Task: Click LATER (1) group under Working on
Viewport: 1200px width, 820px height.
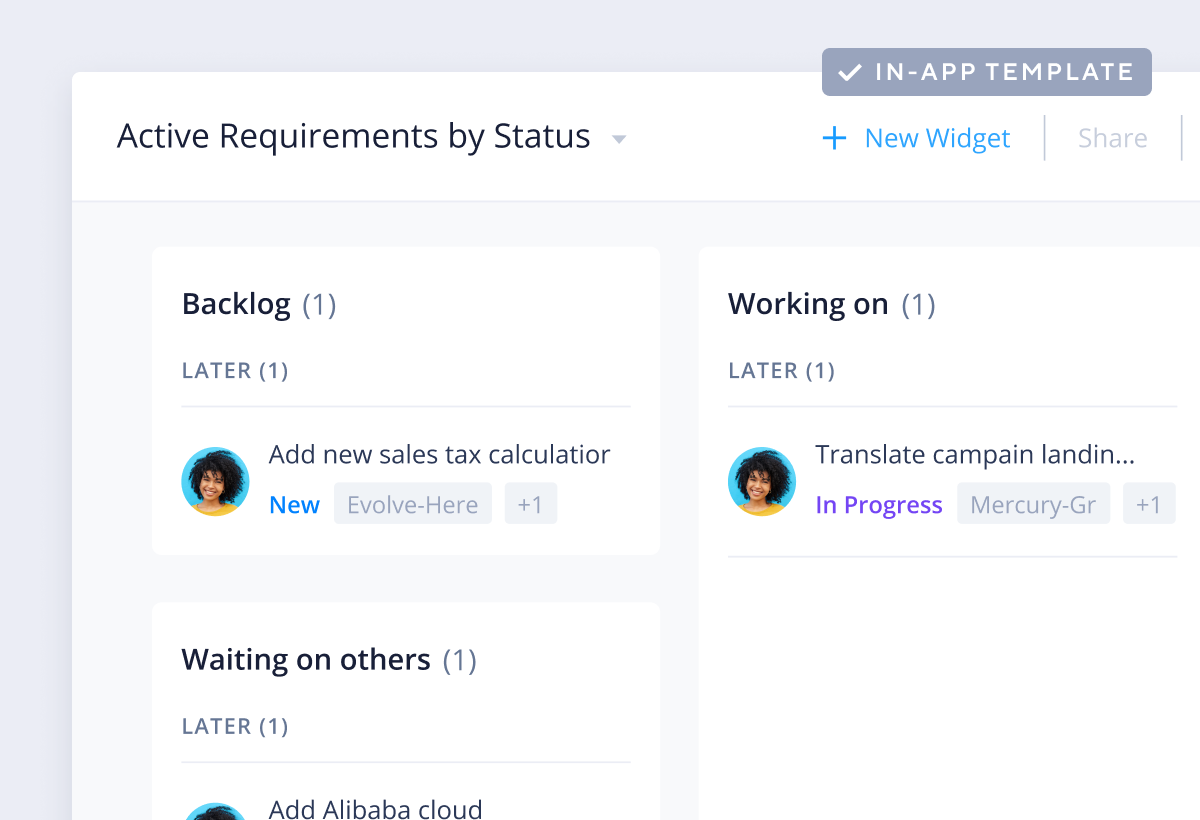Action: click(781, 371)
